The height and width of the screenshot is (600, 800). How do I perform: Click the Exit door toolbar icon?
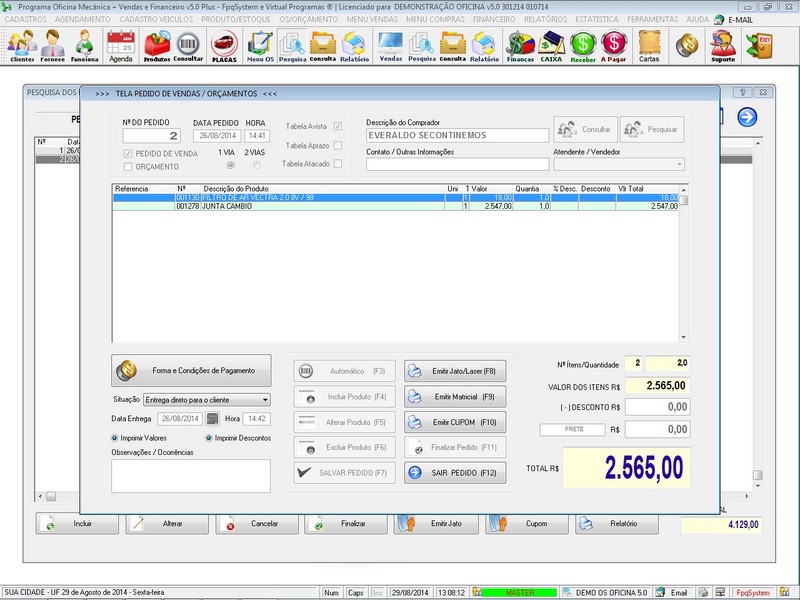[x=759, y=45]
